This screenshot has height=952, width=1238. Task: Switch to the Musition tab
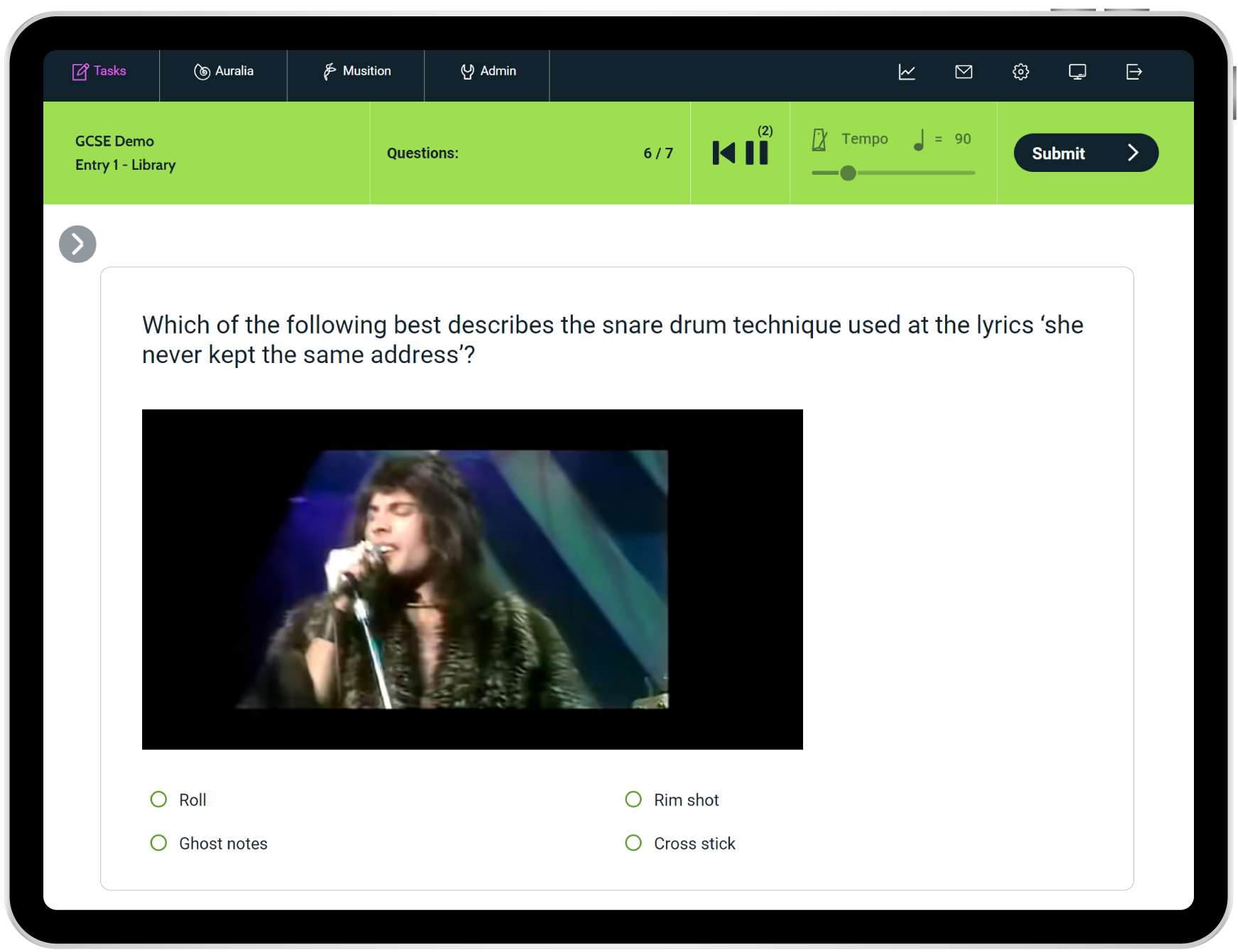click(356, 72)
